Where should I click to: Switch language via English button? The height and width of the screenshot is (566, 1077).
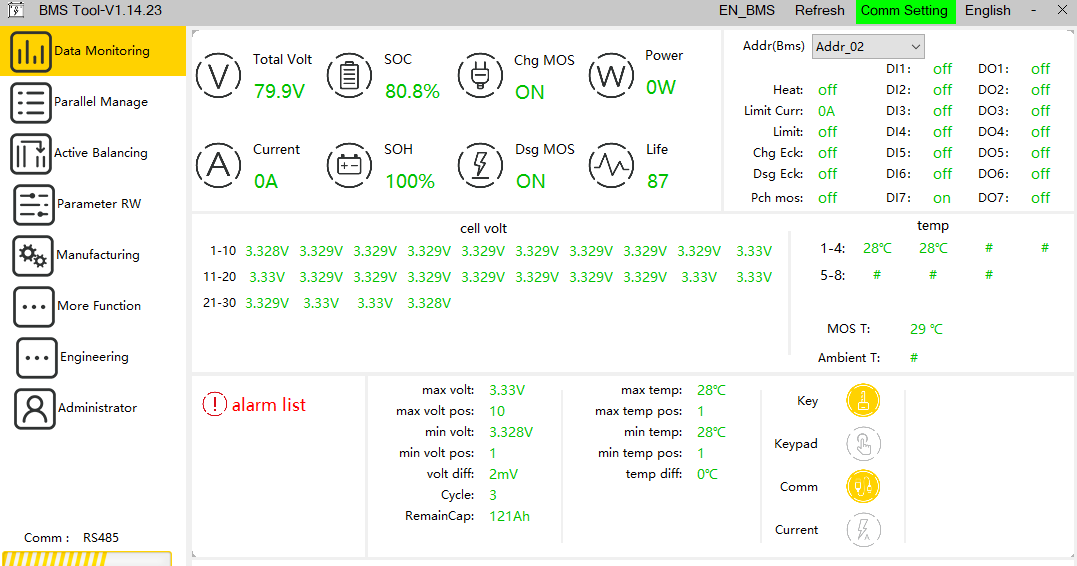pyautogui.click(x=988, y=10)
